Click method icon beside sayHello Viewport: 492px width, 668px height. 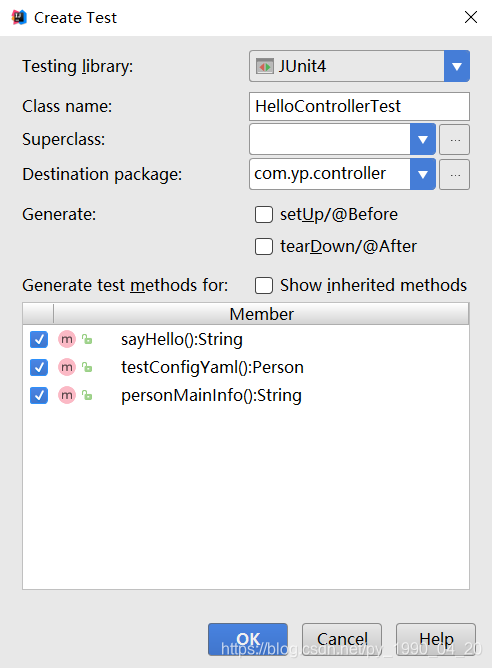[x=67, y=340]
